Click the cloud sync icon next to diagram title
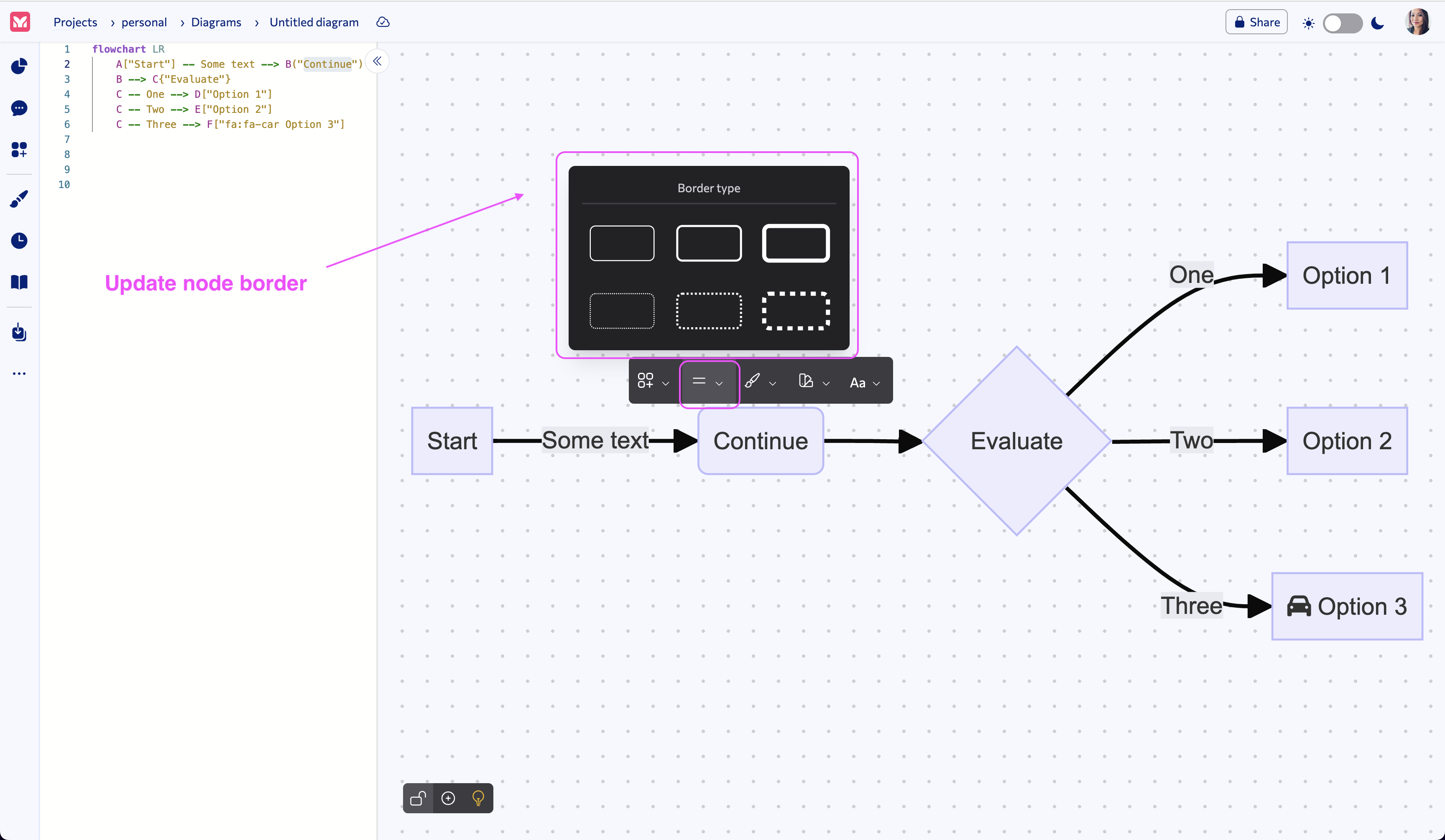Viewport: 1445px width, 840px height. [383, 22]
